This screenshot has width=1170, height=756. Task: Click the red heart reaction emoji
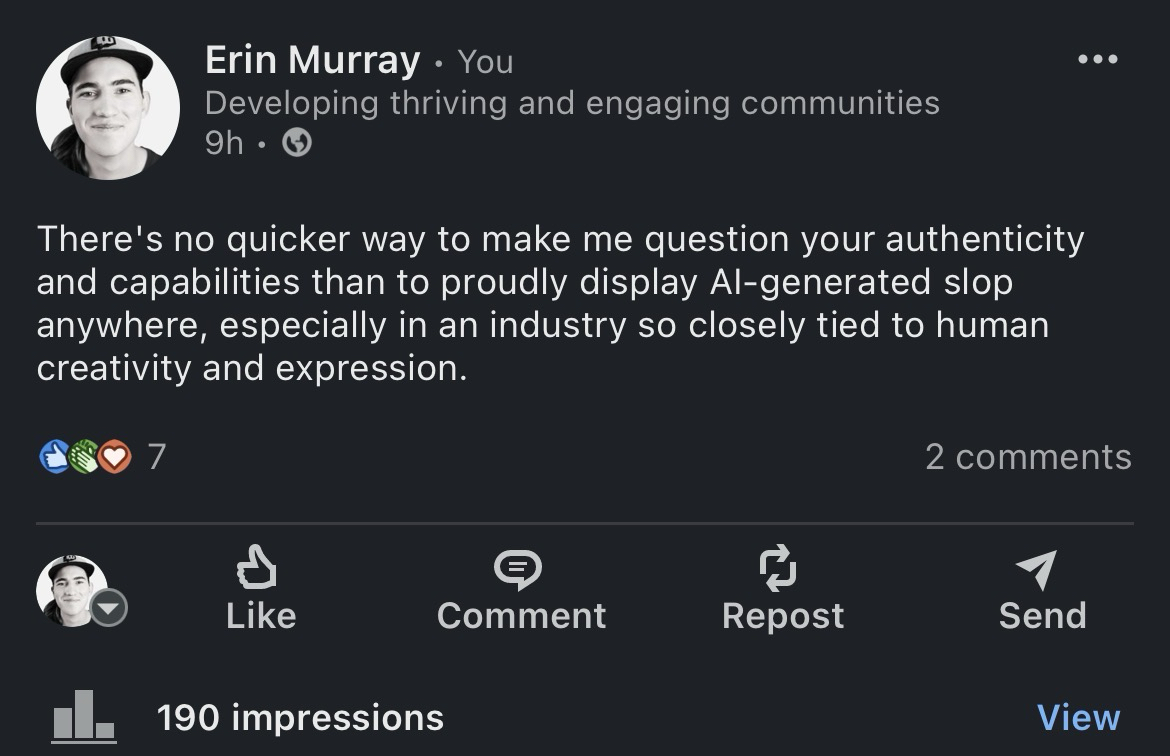115,457
